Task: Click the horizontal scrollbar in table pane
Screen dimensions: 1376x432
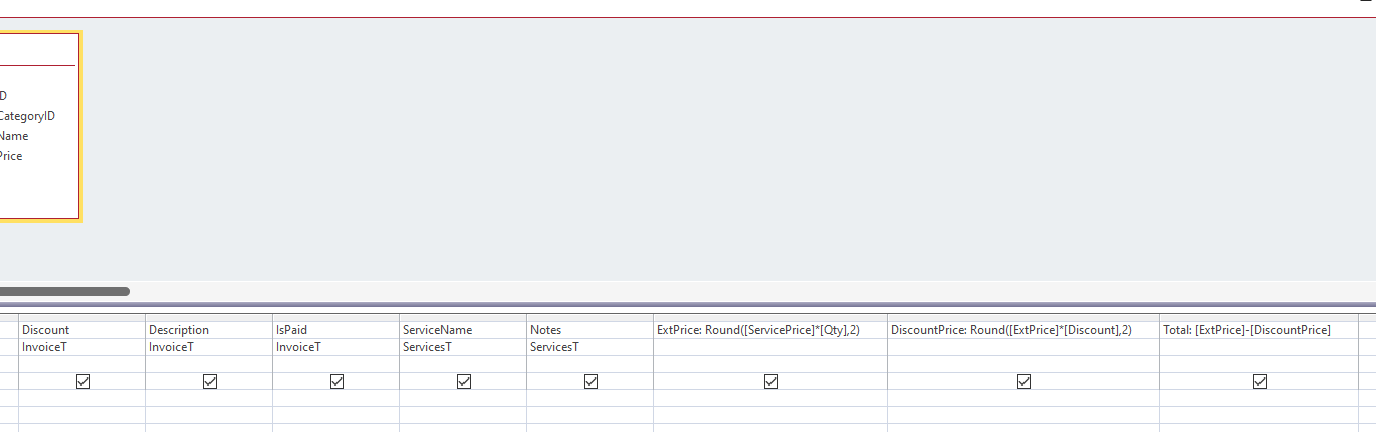Action: click(x=65, y=292)
